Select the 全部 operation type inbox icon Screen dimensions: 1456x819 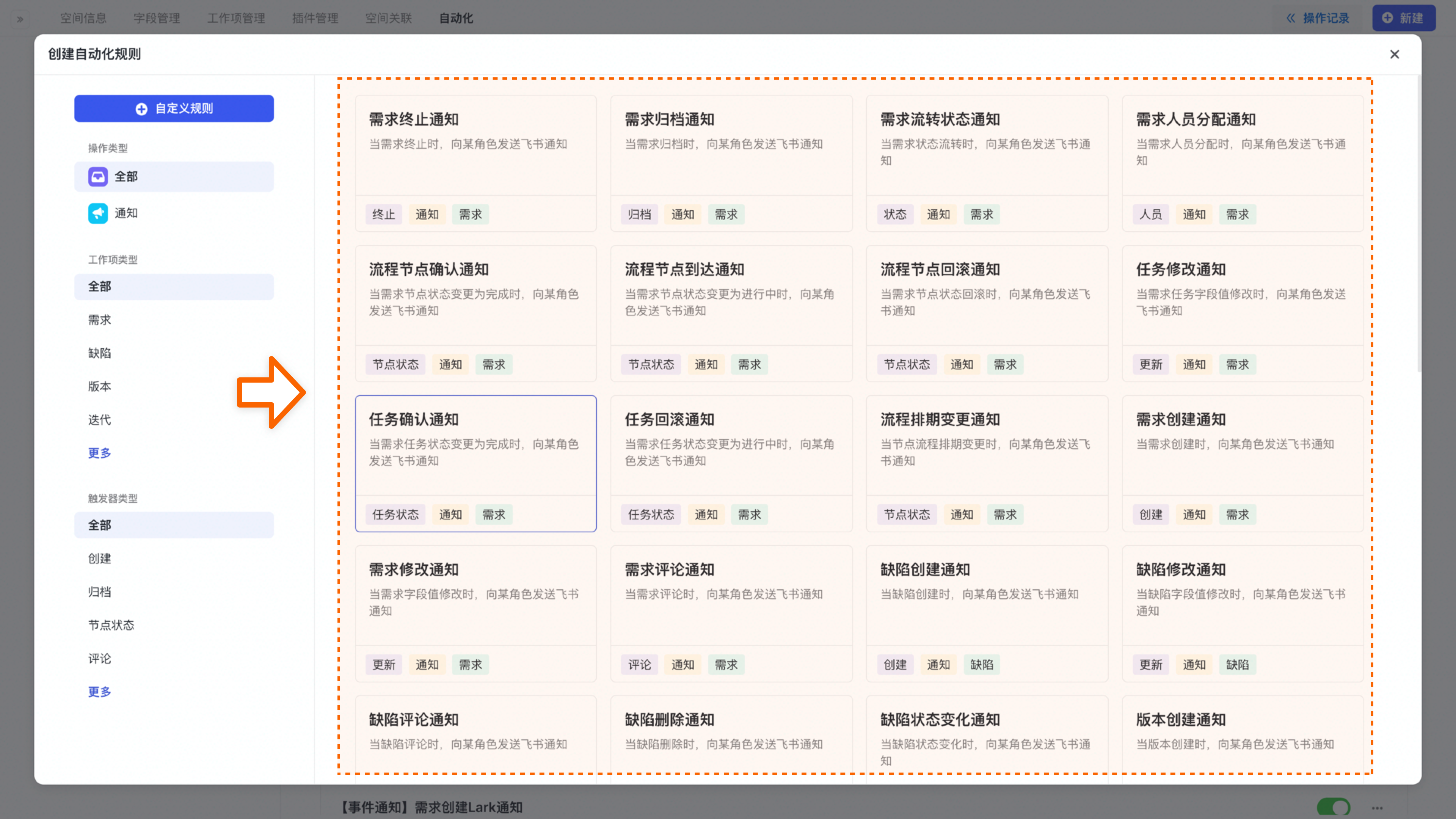[x=98, y=176]
